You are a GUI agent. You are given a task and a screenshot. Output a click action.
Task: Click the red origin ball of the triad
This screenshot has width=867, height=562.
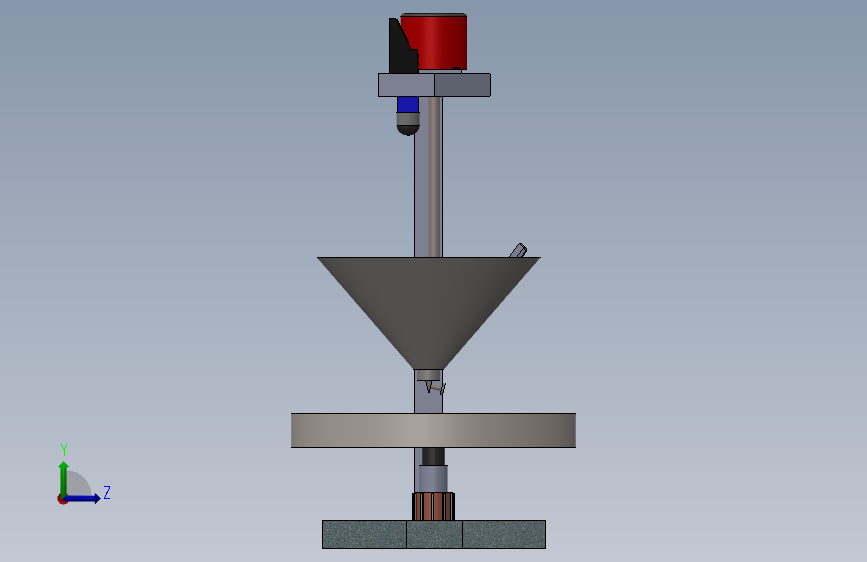coord(62,499)
